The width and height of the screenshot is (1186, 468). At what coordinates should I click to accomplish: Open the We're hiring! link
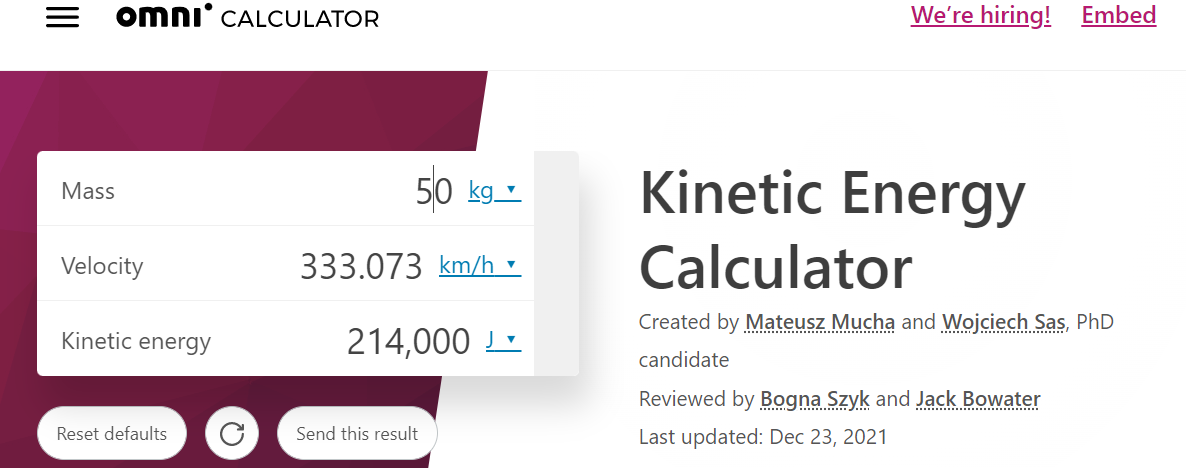click(980, 15)
